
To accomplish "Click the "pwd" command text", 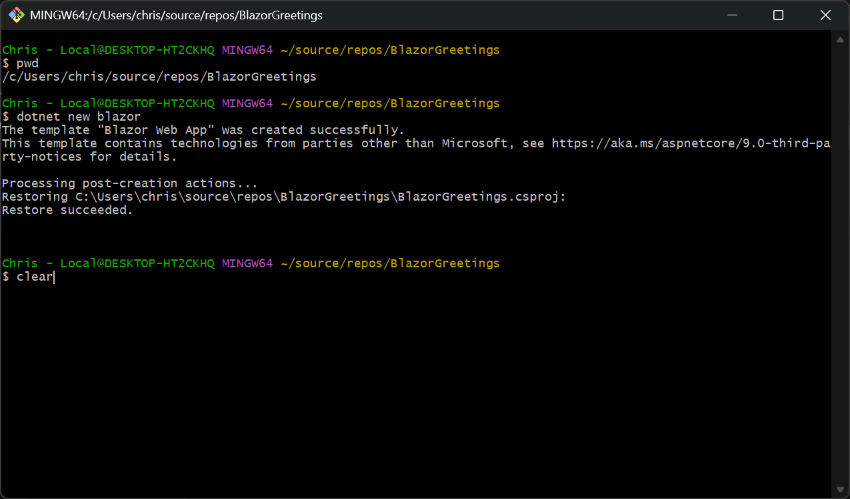I will [x=27, y=63].
